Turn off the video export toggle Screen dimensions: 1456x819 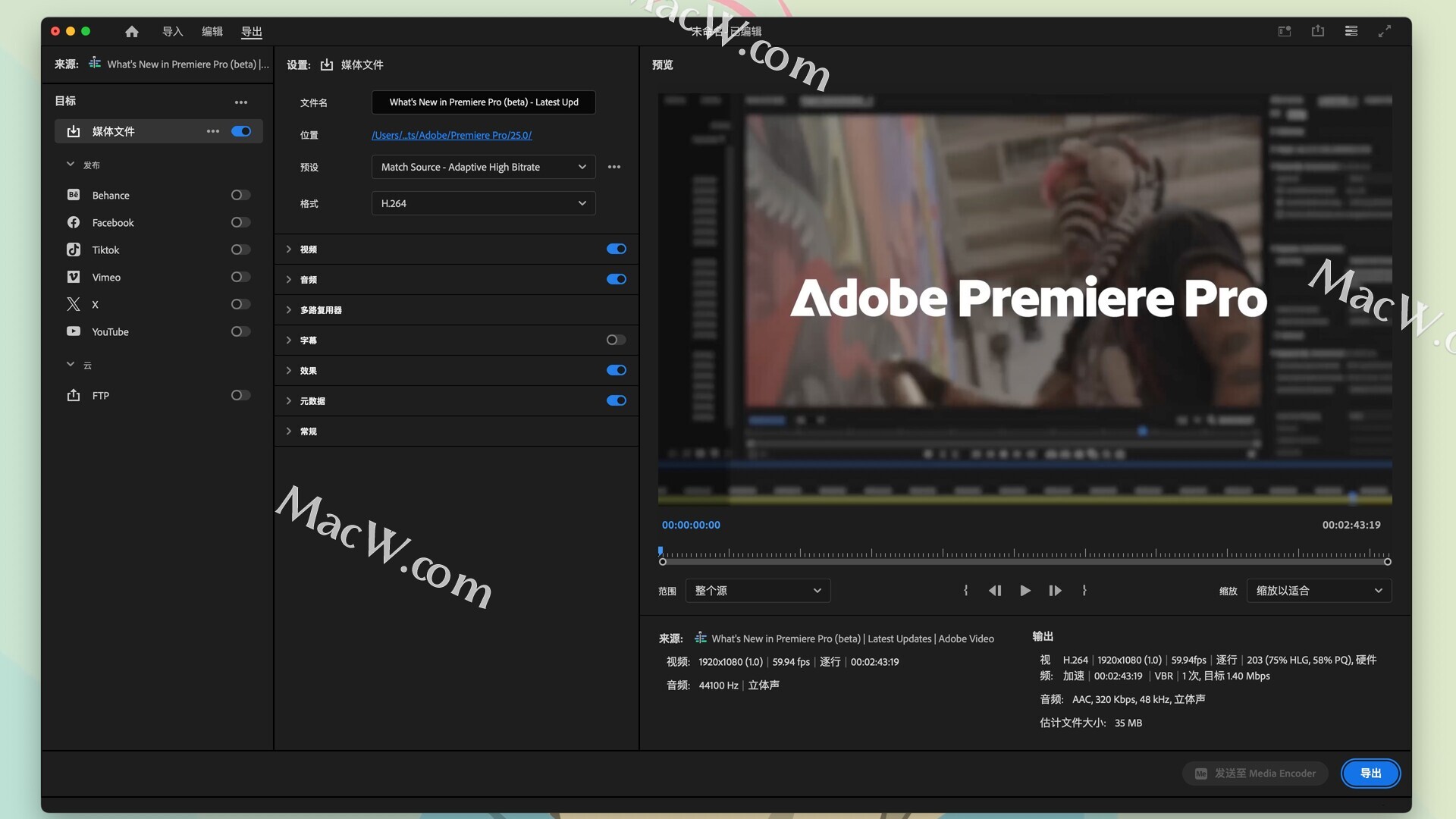tap(617, 249)
